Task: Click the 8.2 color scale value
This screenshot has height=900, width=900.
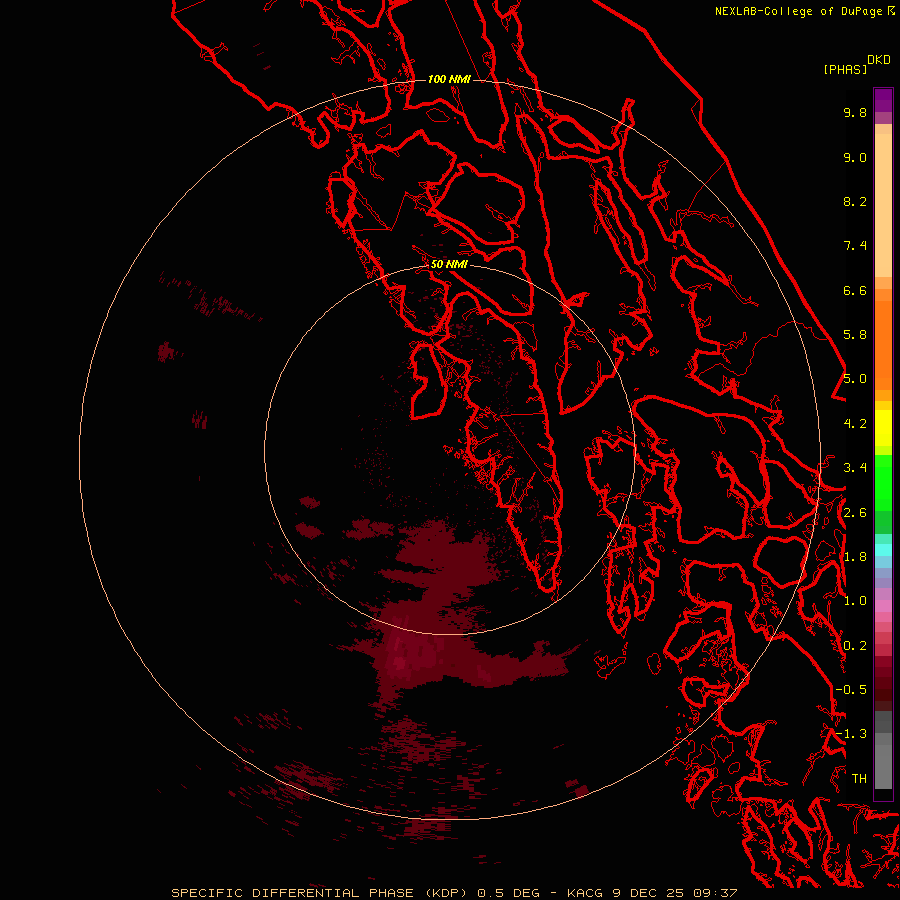Action: point(855,201)
